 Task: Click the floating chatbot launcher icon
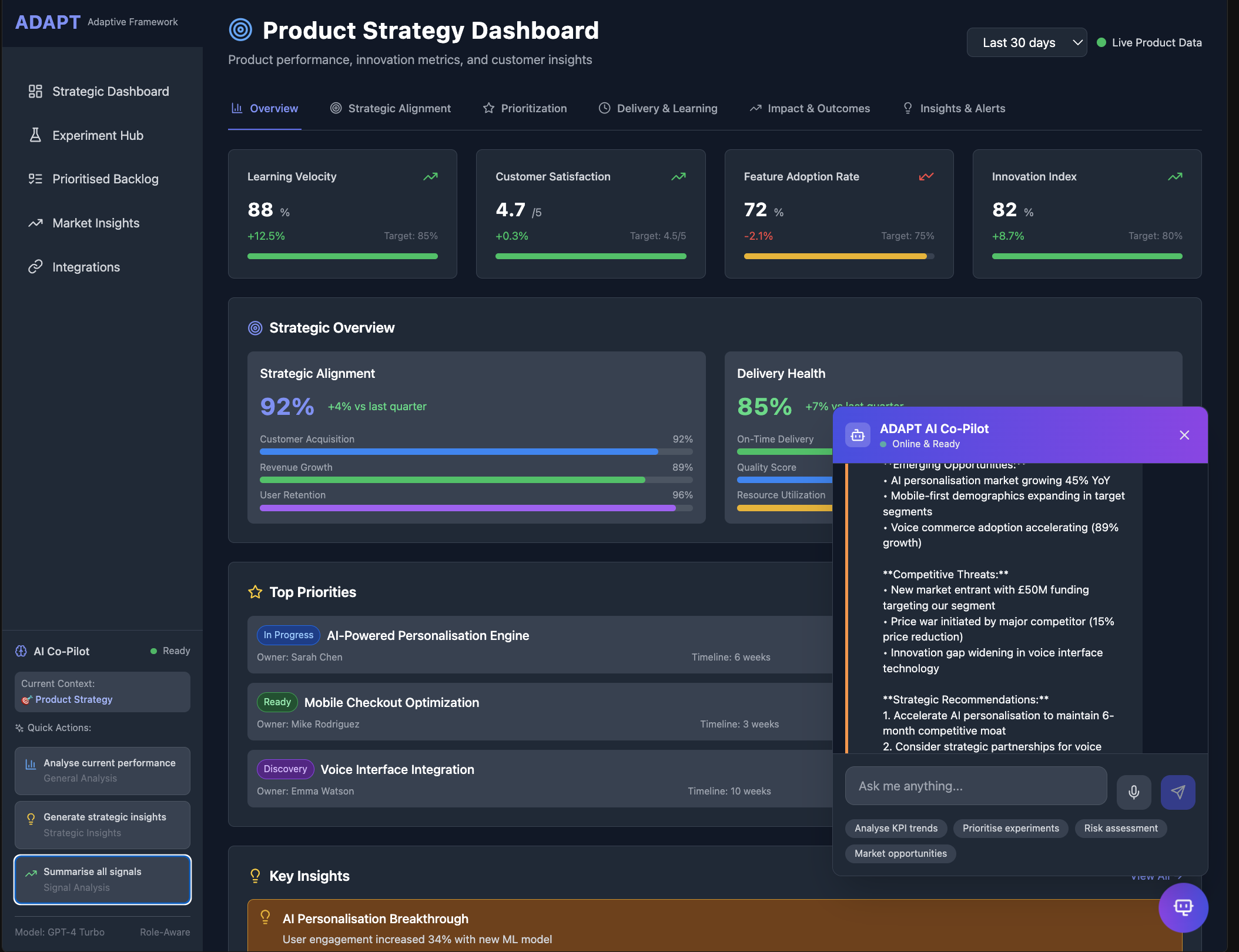point(1183,907)
